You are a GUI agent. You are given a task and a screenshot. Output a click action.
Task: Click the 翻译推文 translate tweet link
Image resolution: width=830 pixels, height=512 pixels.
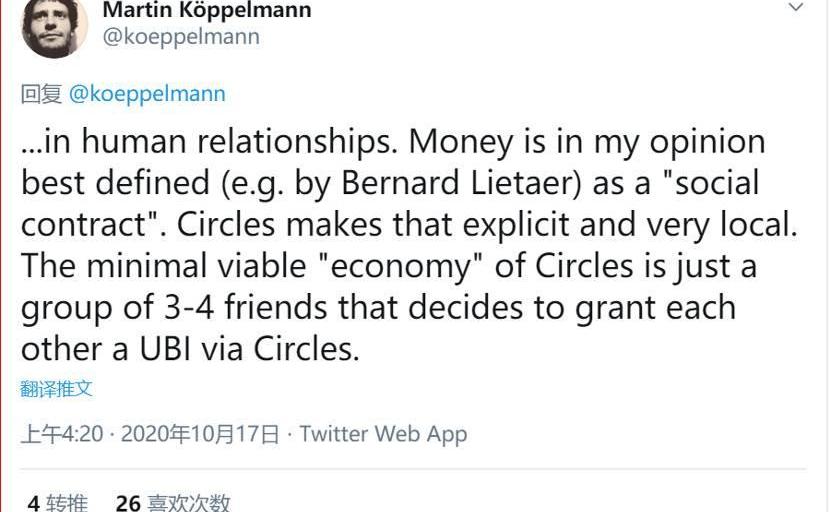click(56, 389)
